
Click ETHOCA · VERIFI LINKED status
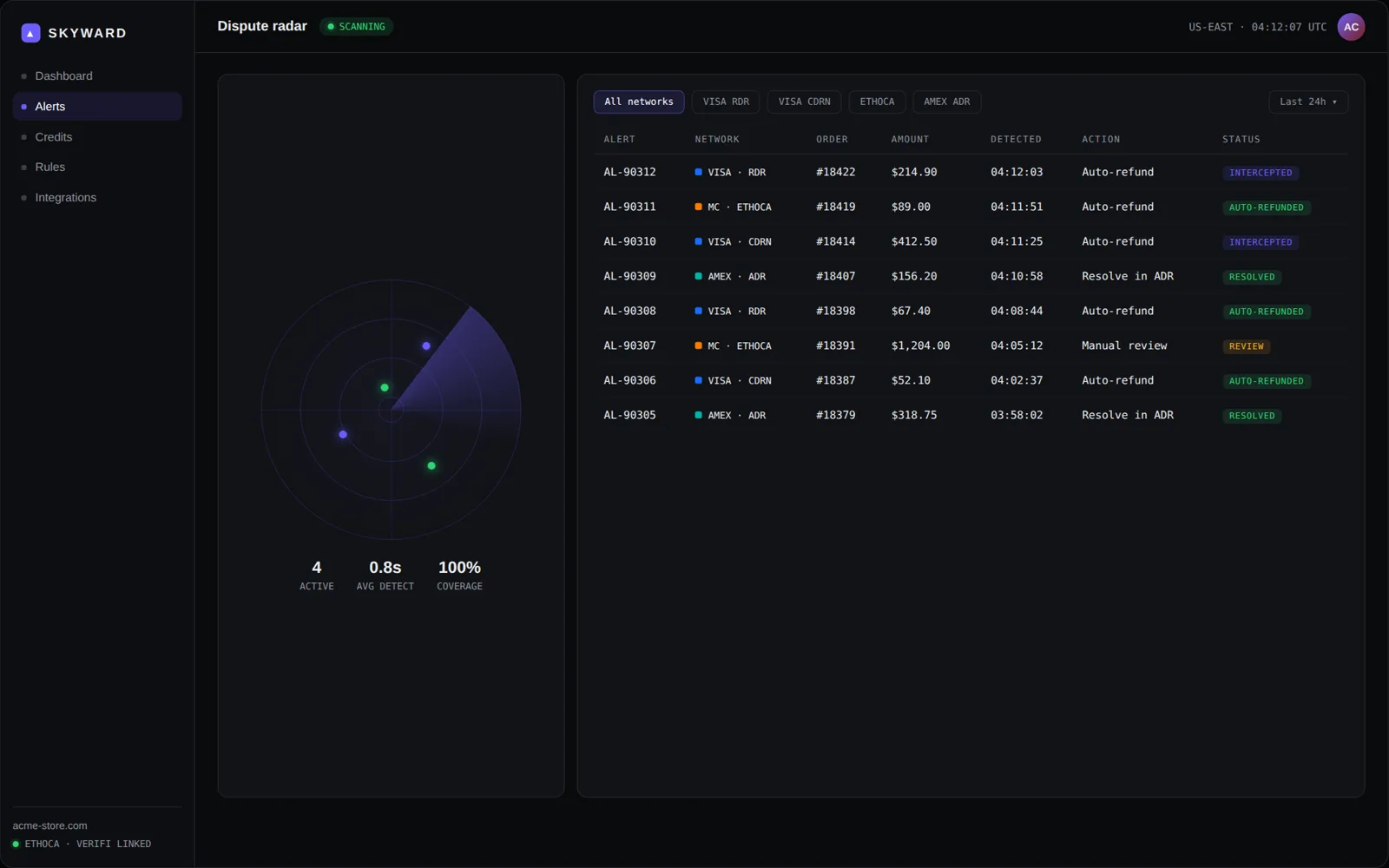click(x=82, y=844)
